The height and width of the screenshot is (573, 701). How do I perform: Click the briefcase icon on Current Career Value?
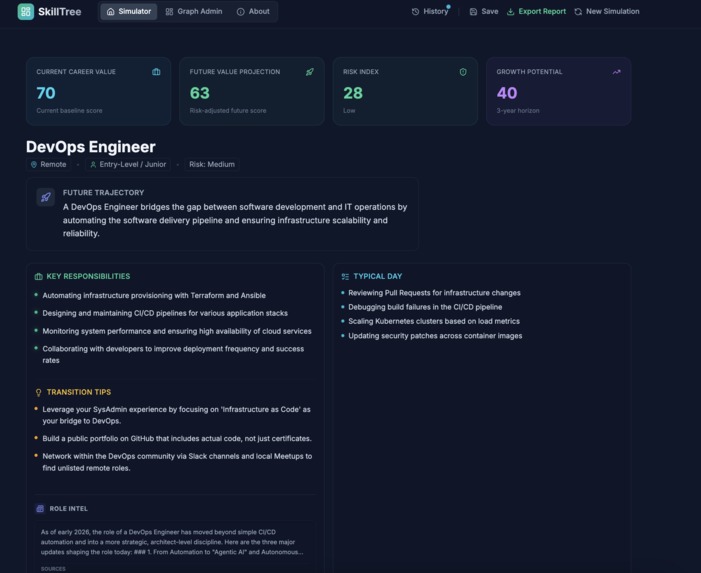click(x=156, y=72)
